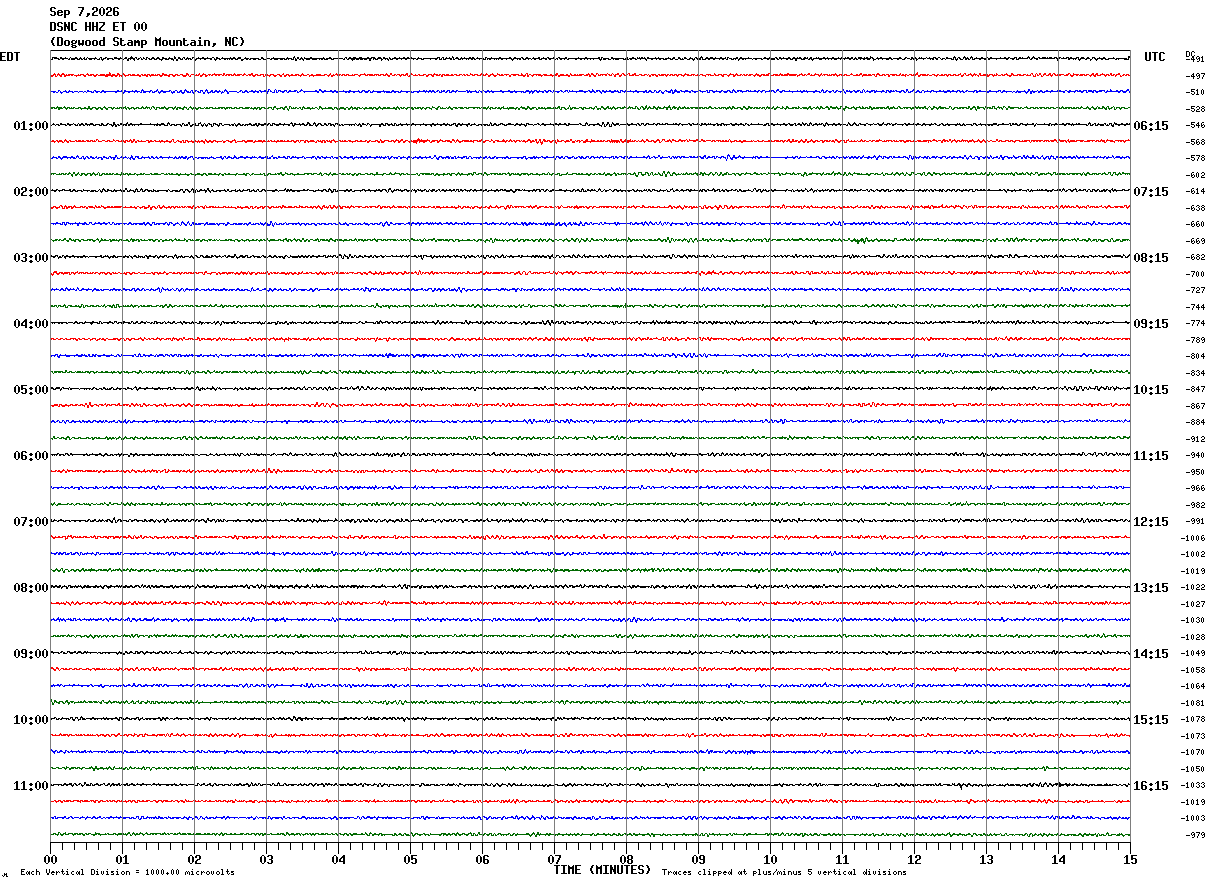
Task: Select the 05:00 EDT row label
Action: coord(31,390)
